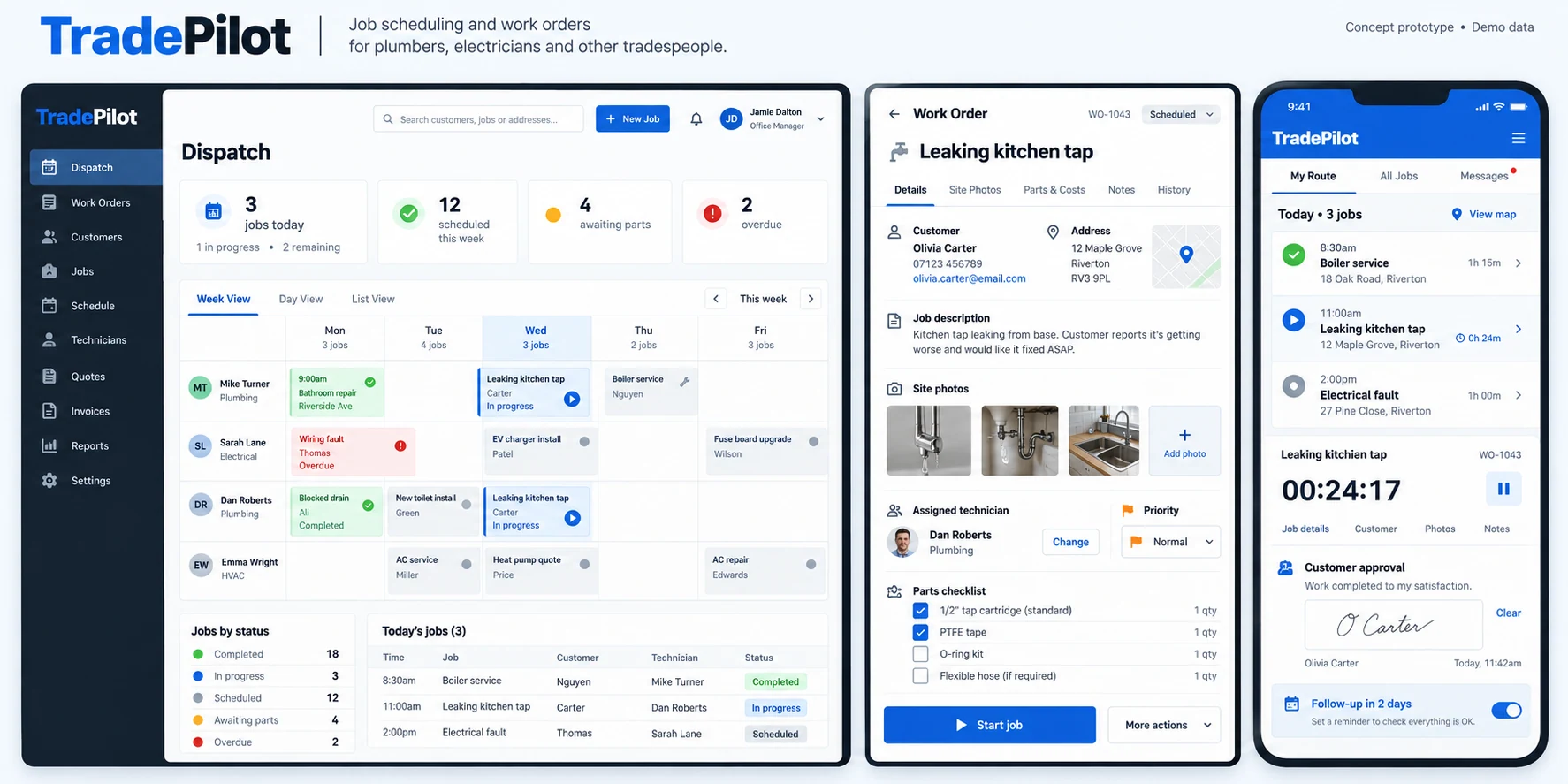Click the map thumbnail location pin

pos(1186,255)
